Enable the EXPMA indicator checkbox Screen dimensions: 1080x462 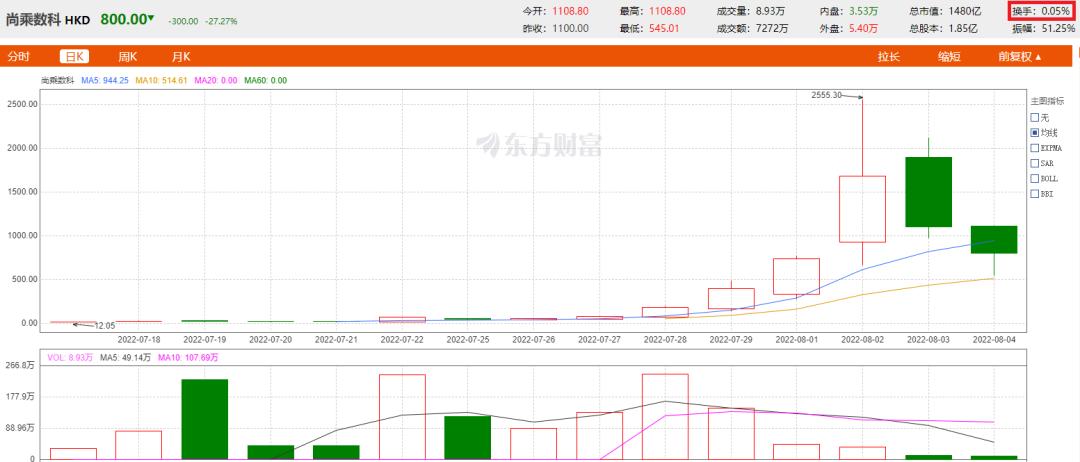[x=1035, y=148]
